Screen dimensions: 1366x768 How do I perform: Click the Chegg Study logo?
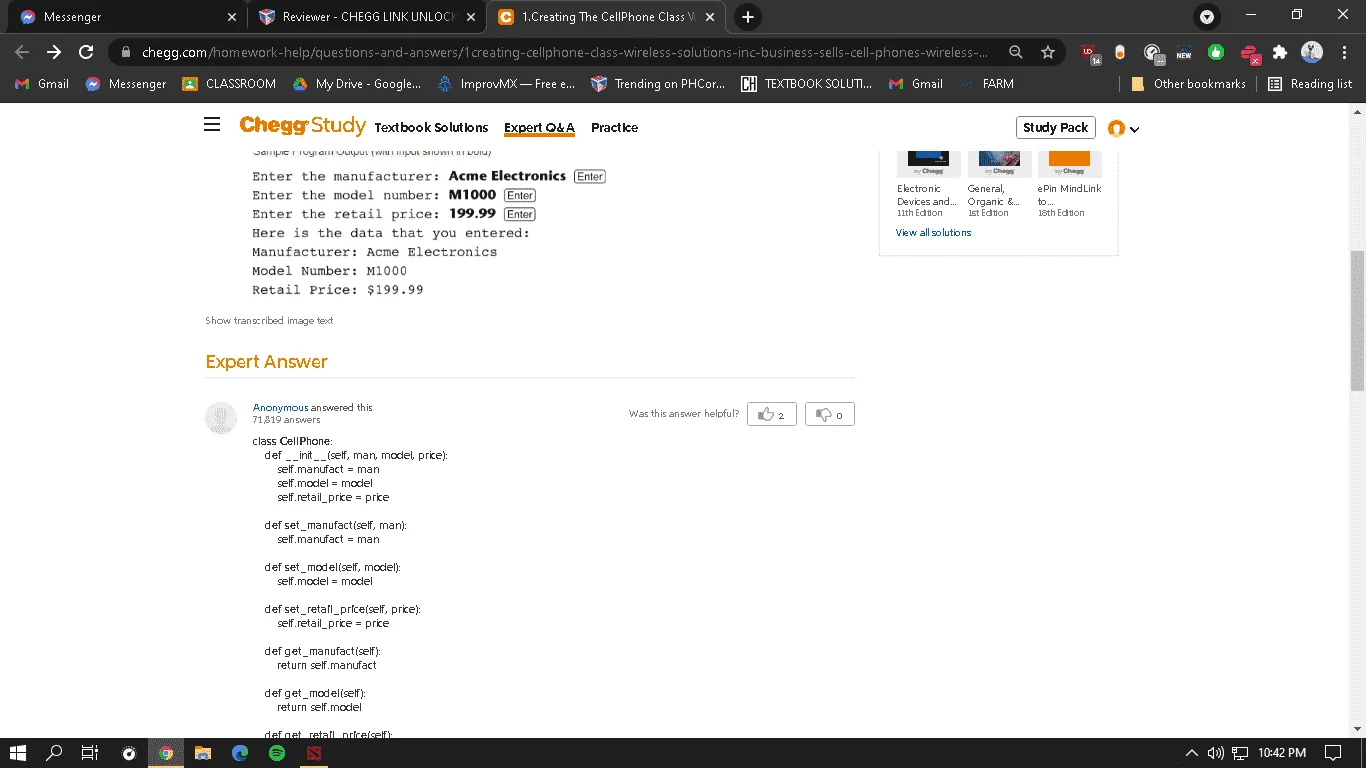pos(302,125)
